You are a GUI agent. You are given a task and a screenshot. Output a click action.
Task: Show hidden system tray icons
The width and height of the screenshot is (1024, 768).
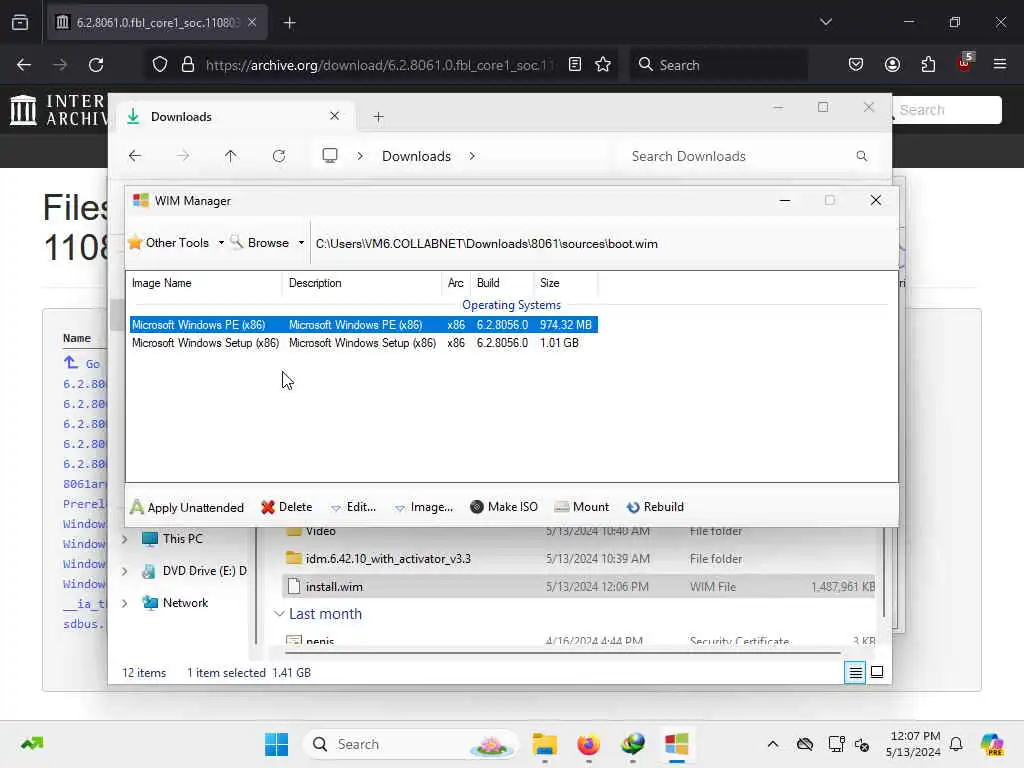773,744
